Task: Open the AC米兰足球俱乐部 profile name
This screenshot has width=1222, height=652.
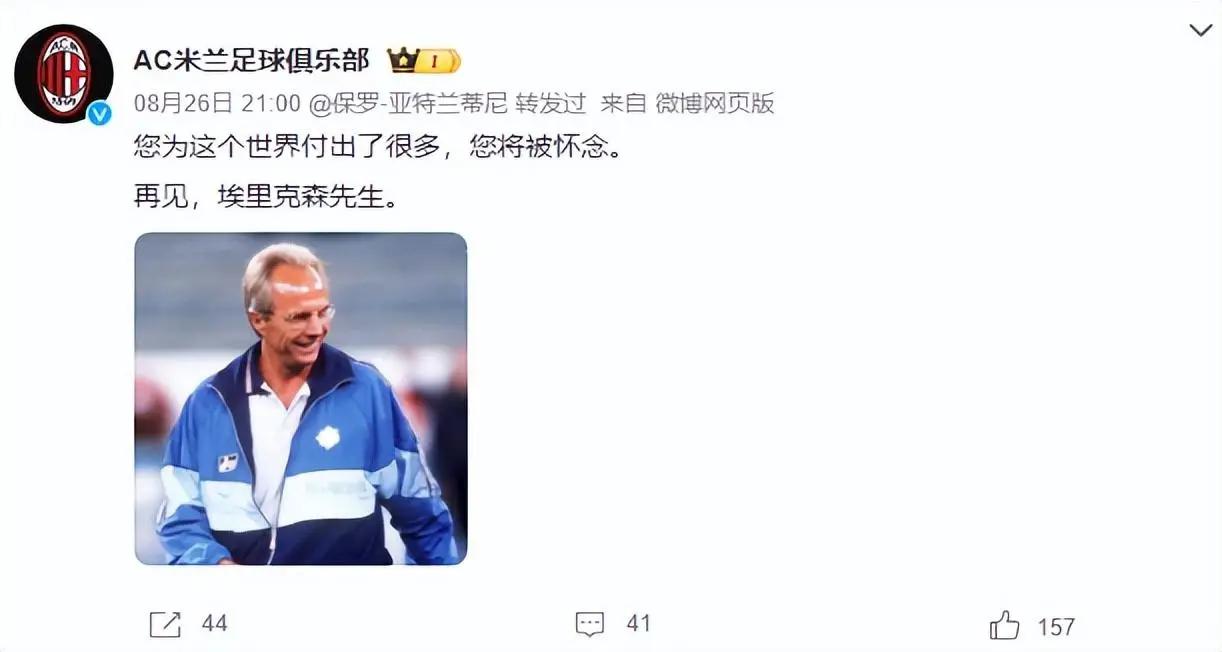Action: (252, 60)
